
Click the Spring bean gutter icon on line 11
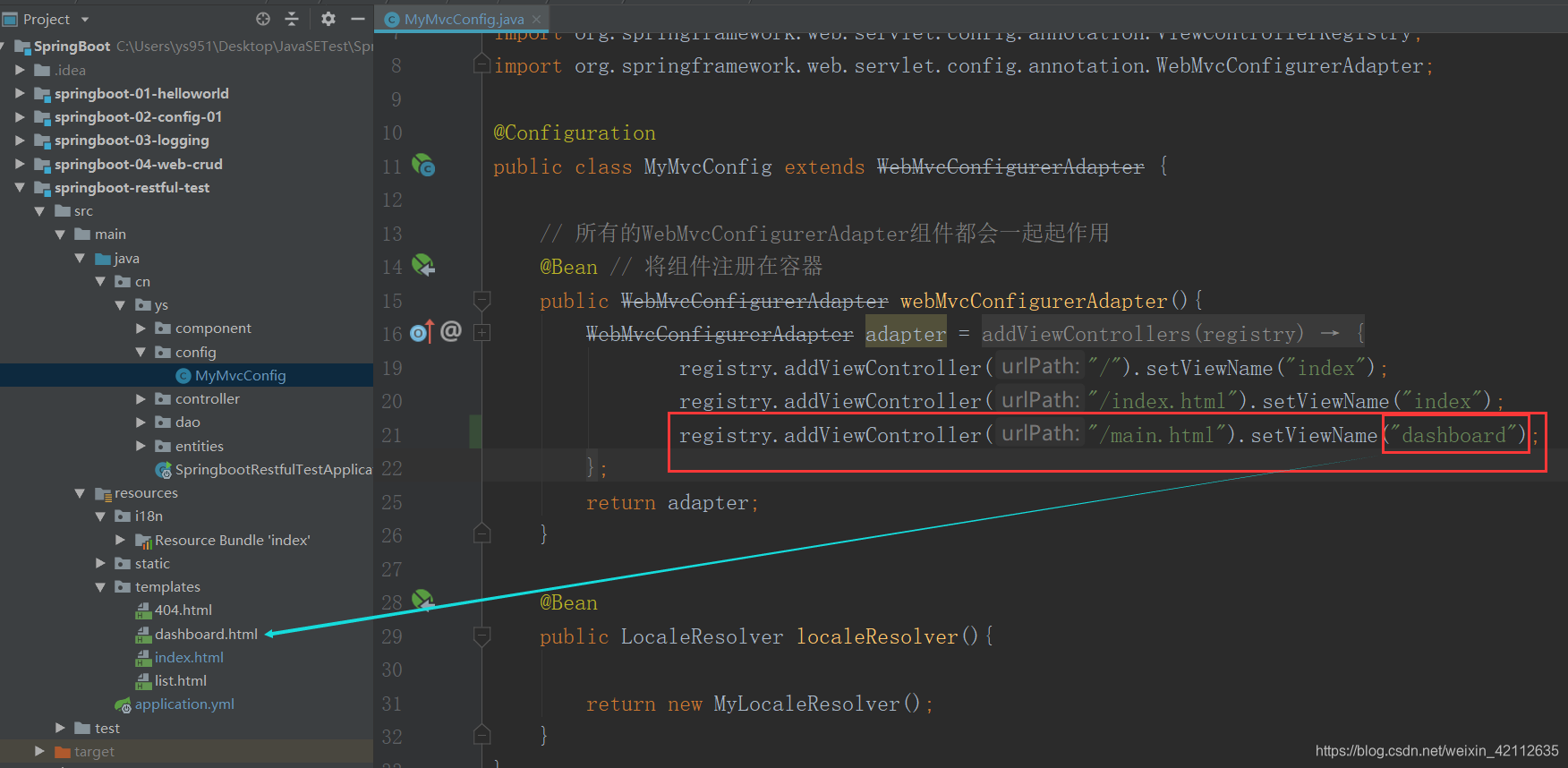[423, 166]
